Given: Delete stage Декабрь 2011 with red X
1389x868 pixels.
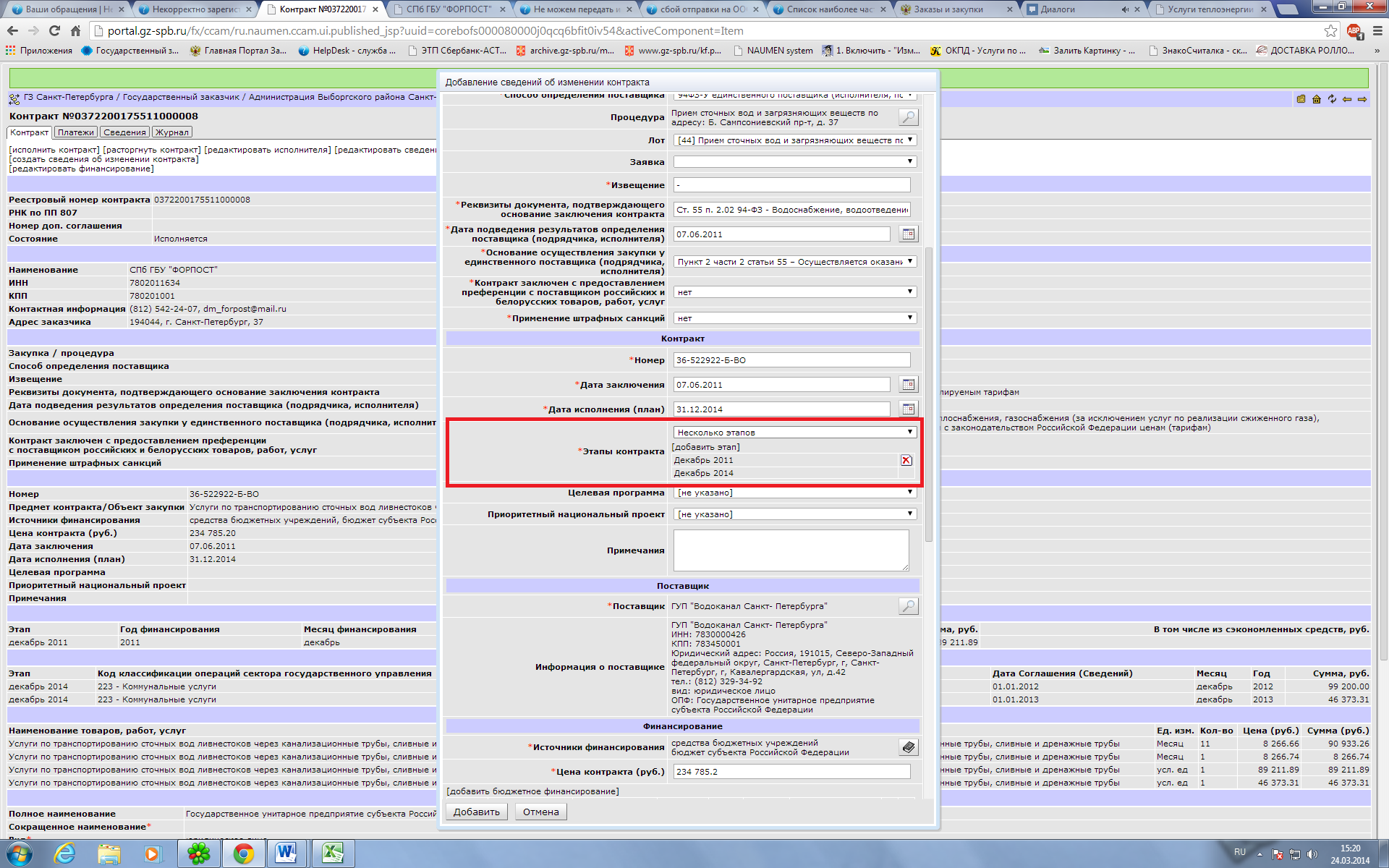Looking at the screenshot, I should tap(906, 461).
